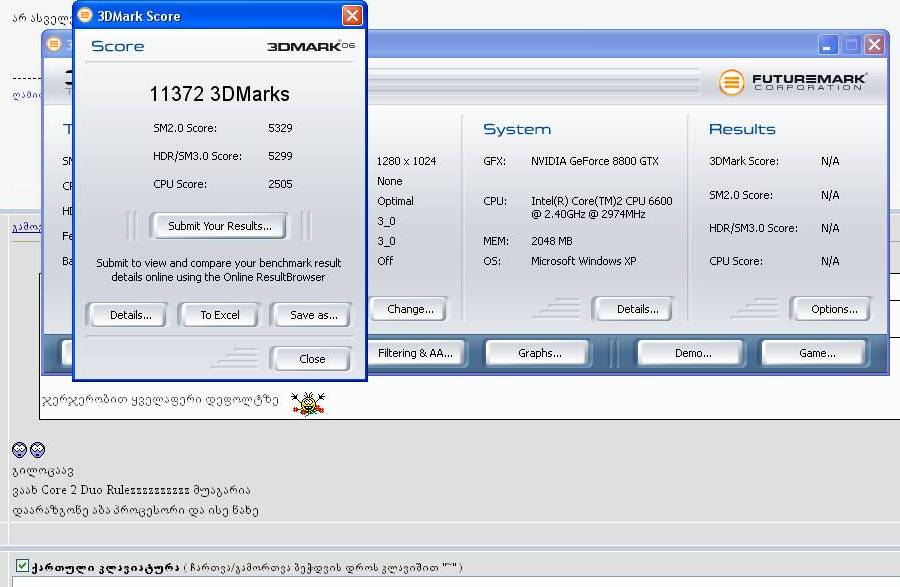The width and height of the screenshot is (900, 587).
Task: Click the forum text containing 'Core 2 Duo Rulezzzzzzzzzz'
Action: pos(131,490)
